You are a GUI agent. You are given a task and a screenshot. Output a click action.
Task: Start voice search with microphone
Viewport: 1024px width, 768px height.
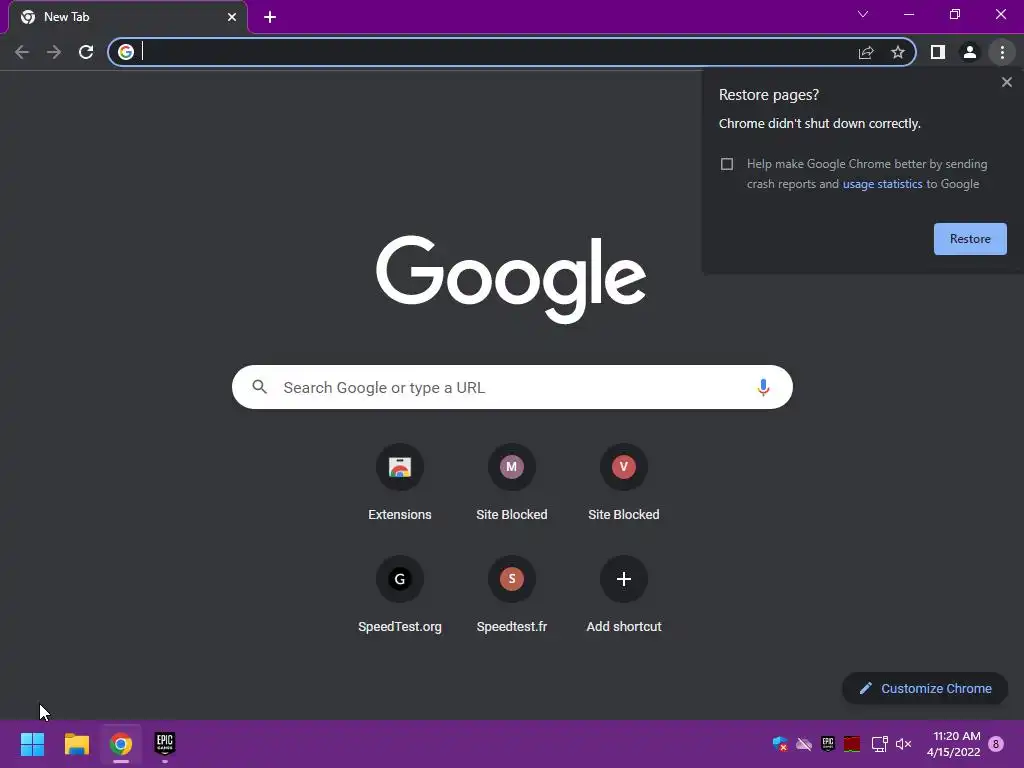coord(763,387)
